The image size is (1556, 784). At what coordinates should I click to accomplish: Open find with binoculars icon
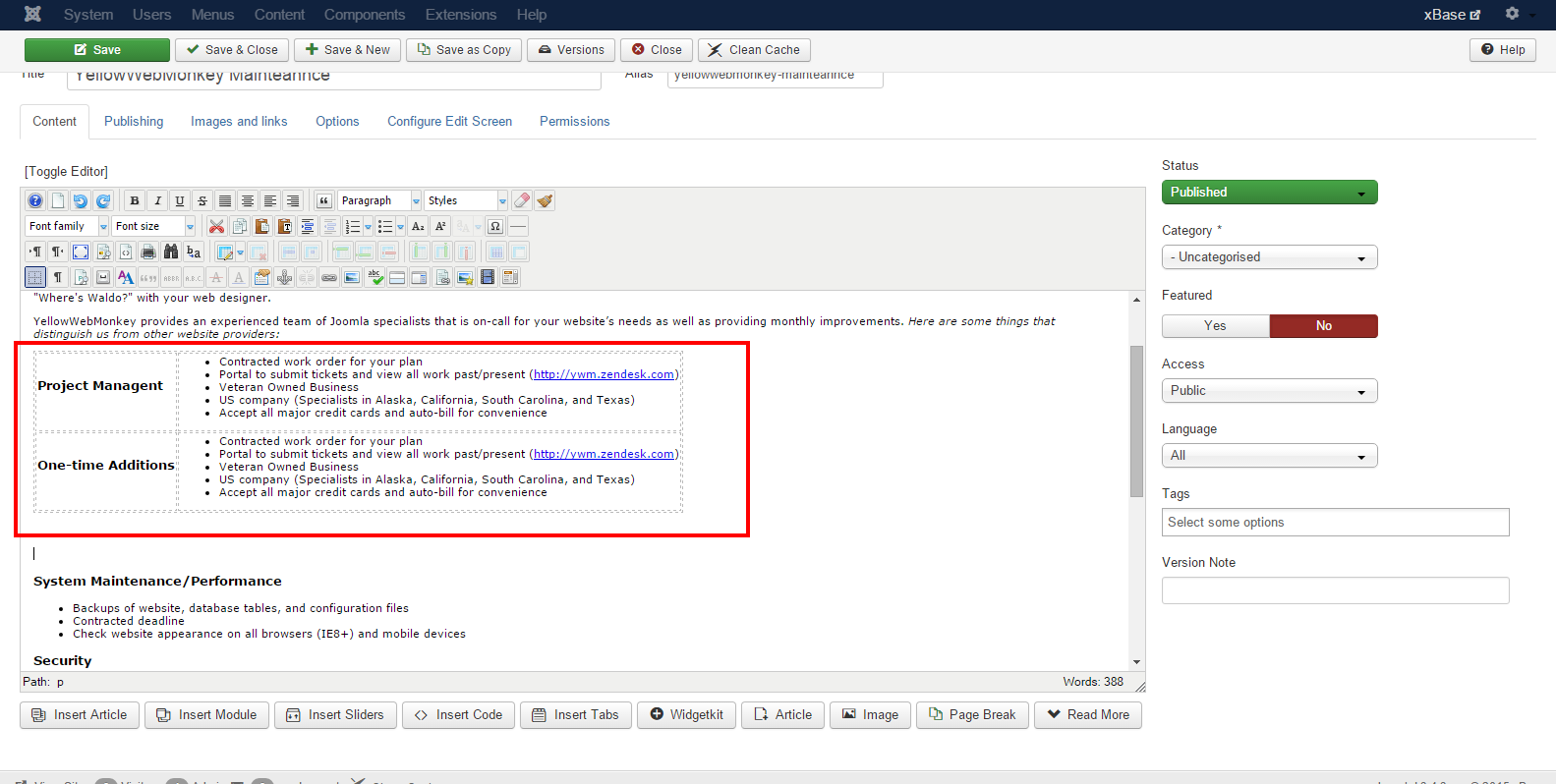[171, 252]
